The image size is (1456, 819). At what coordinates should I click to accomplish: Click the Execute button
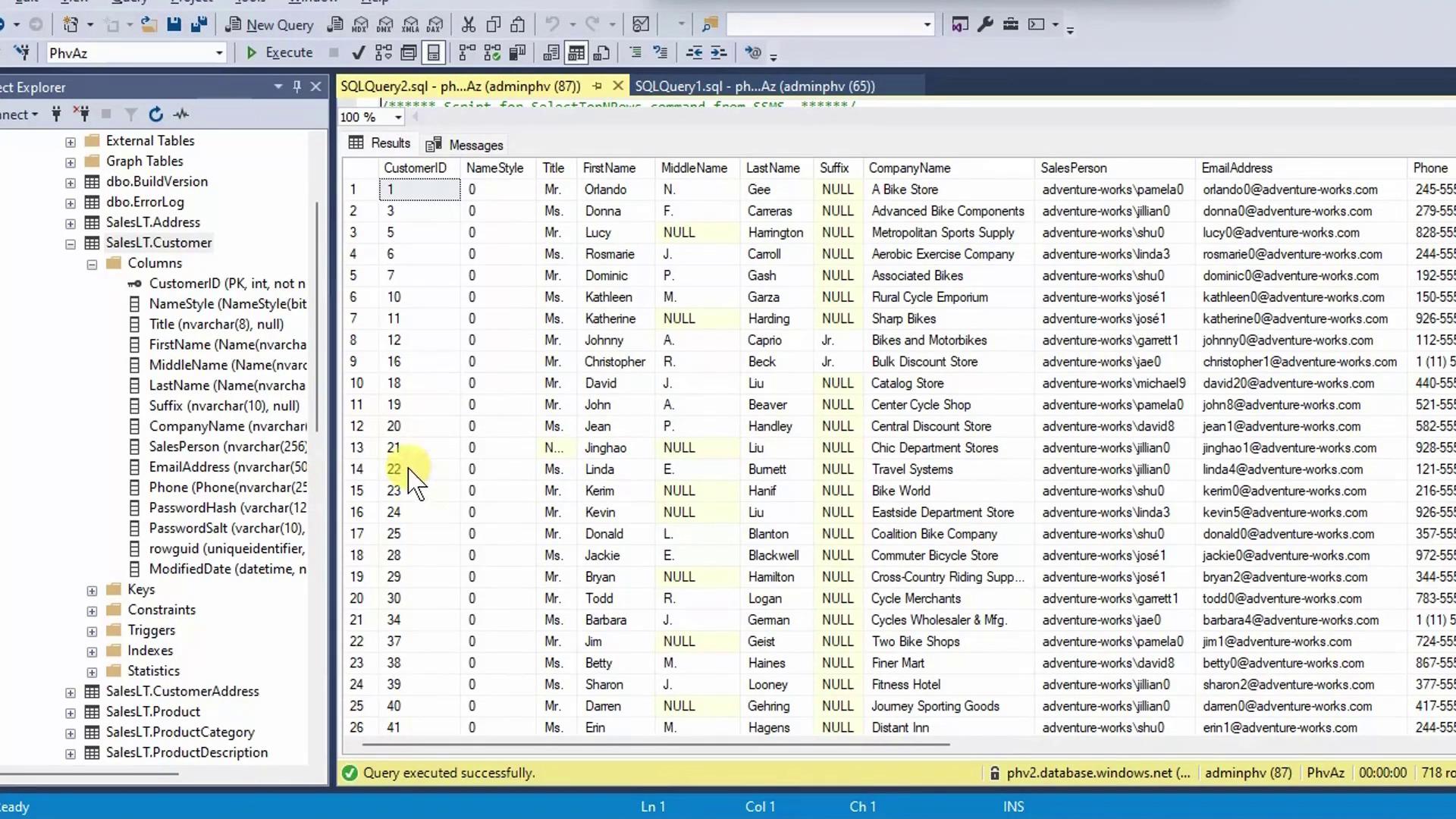279,53
